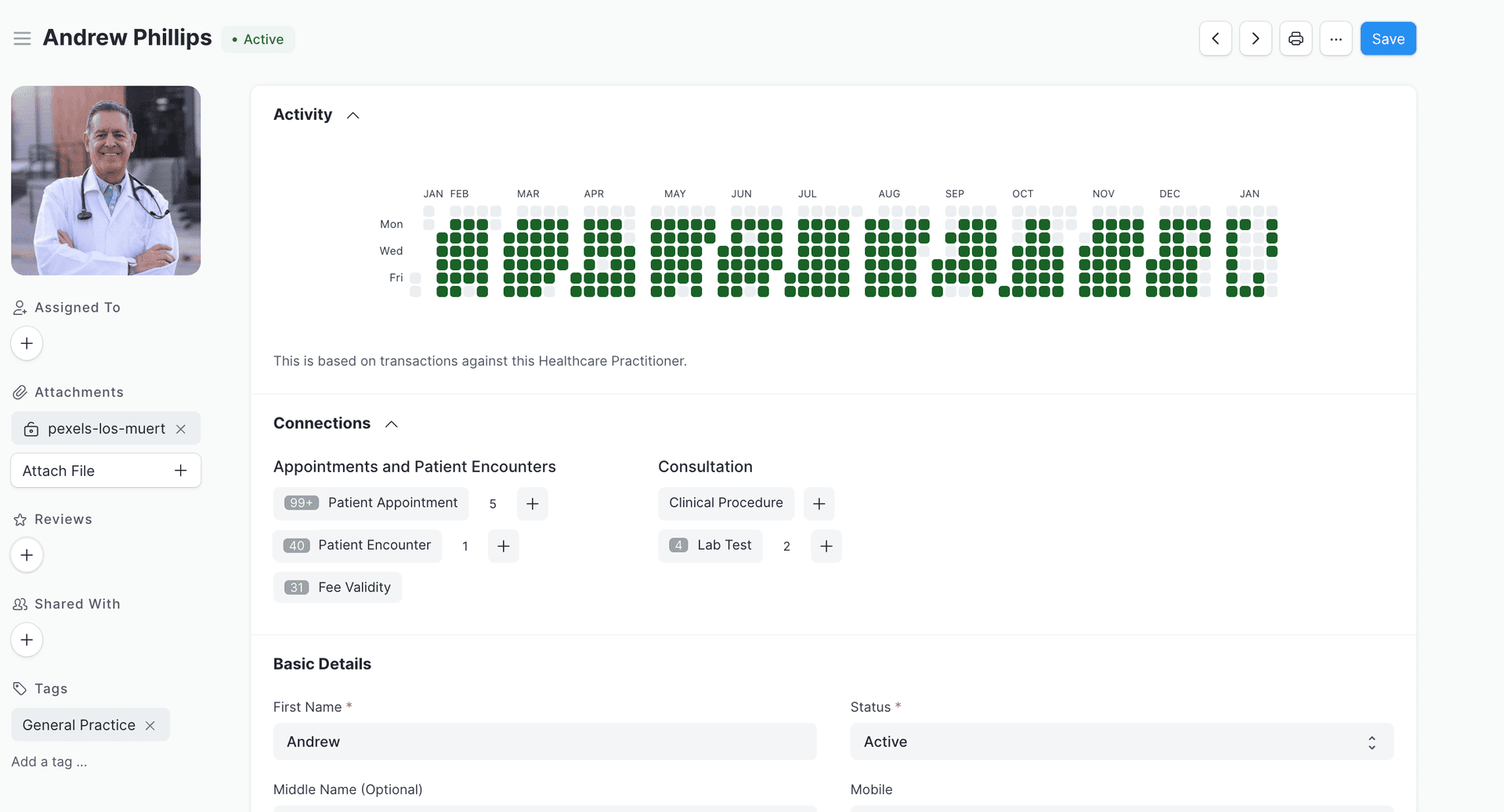
Task: Click the Attach File button
Action: 106,471
